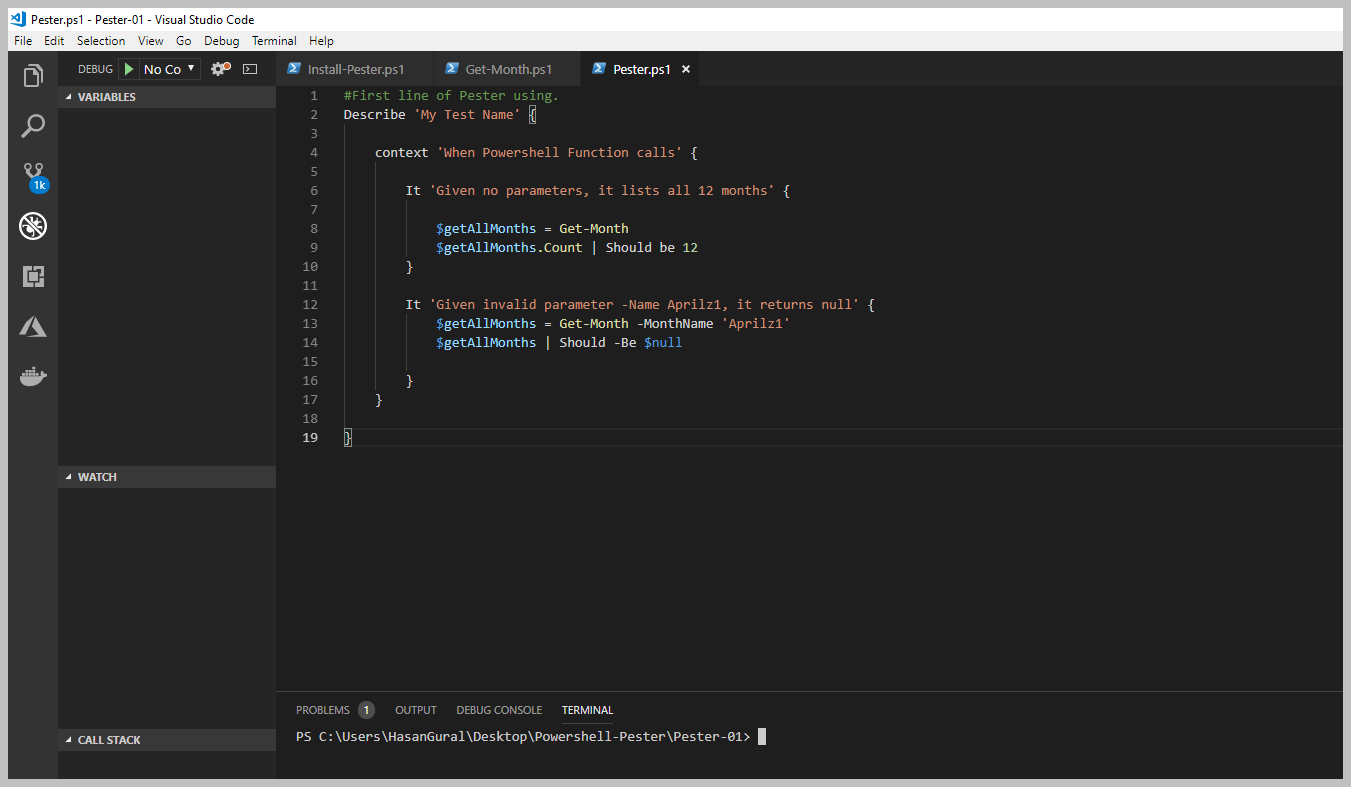Click 'Should be 12' text on line 9

click(x=652, y=247)
